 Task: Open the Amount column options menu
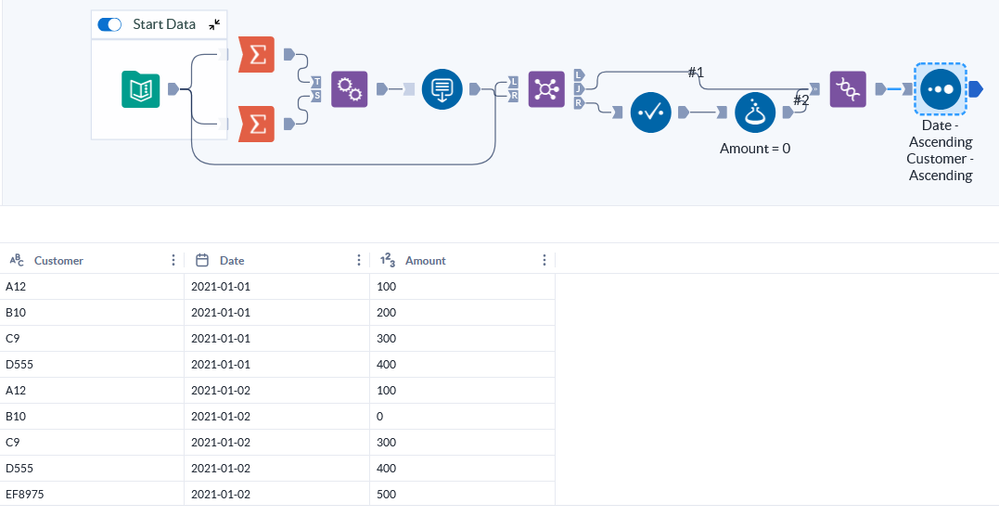544,260
